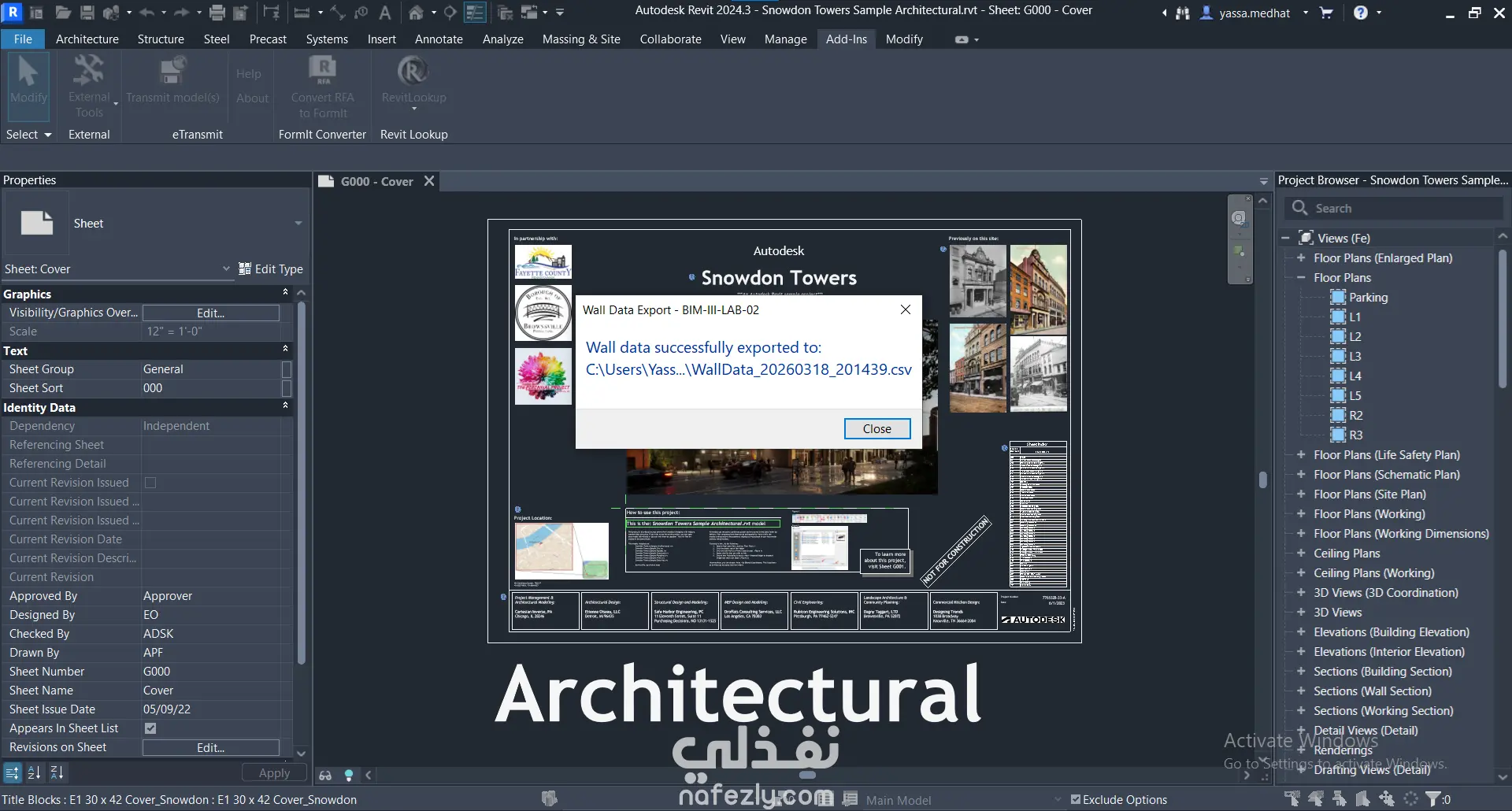Toggle the Exclude Options checkbox

pos(1076,799)
